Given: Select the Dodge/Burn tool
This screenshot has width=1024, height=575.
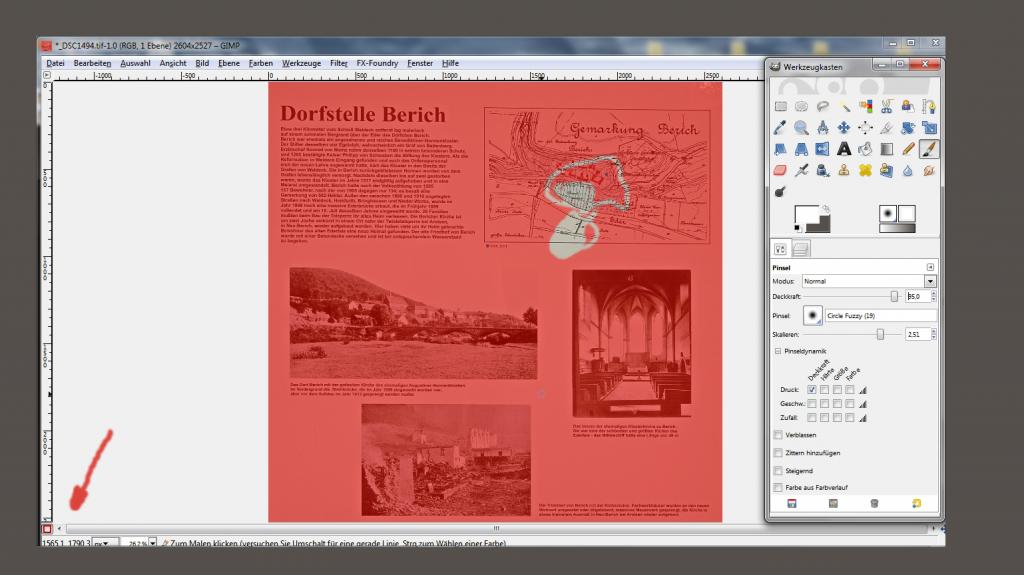Looking at the screenshot, I should point(780,192).
